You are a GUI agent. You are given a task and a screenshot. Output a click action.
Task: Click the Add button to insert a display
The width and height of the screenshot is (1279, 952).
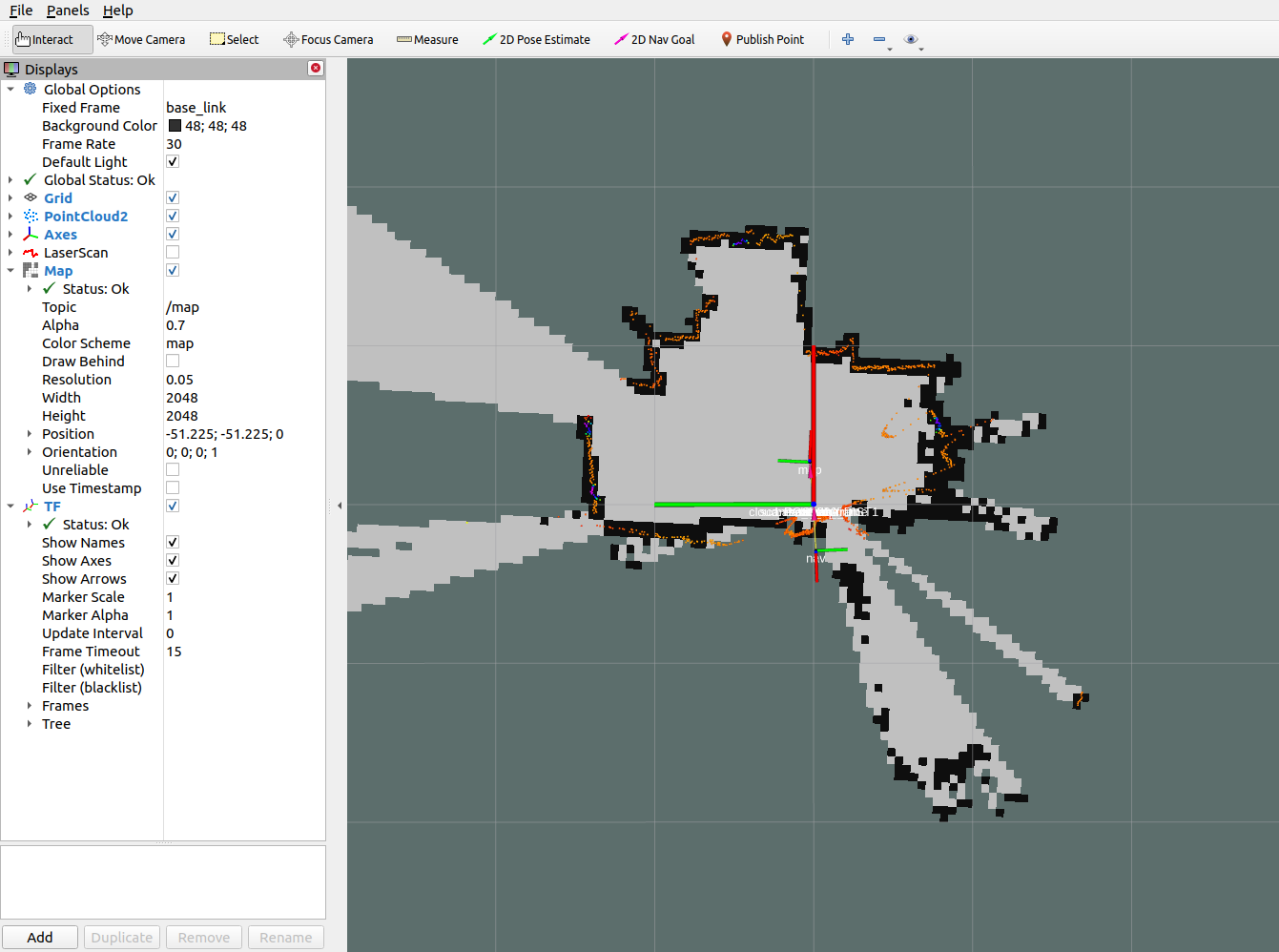coord(39,937)
